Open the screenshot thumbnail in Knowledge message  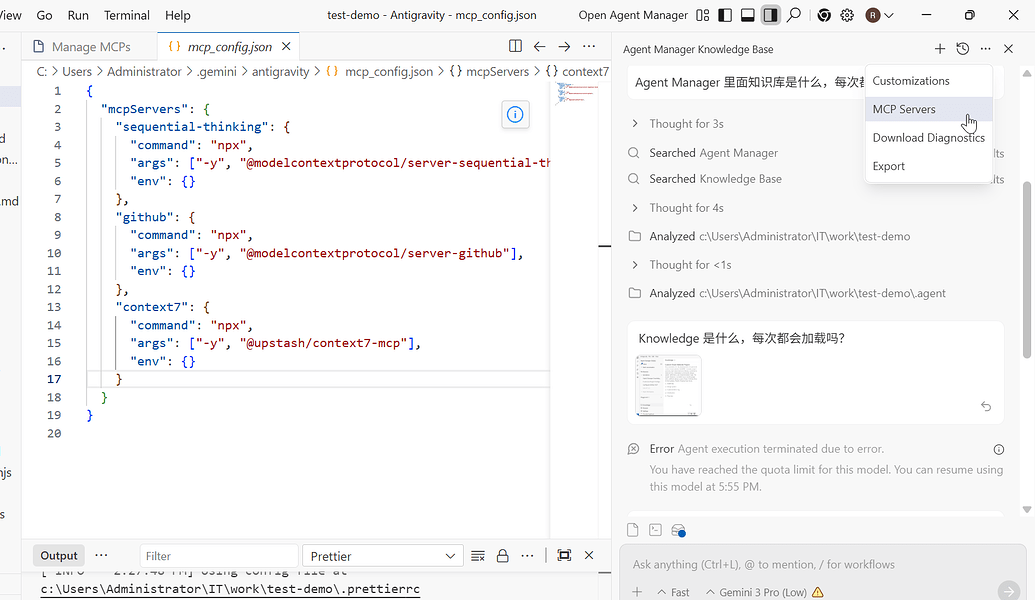668,385
